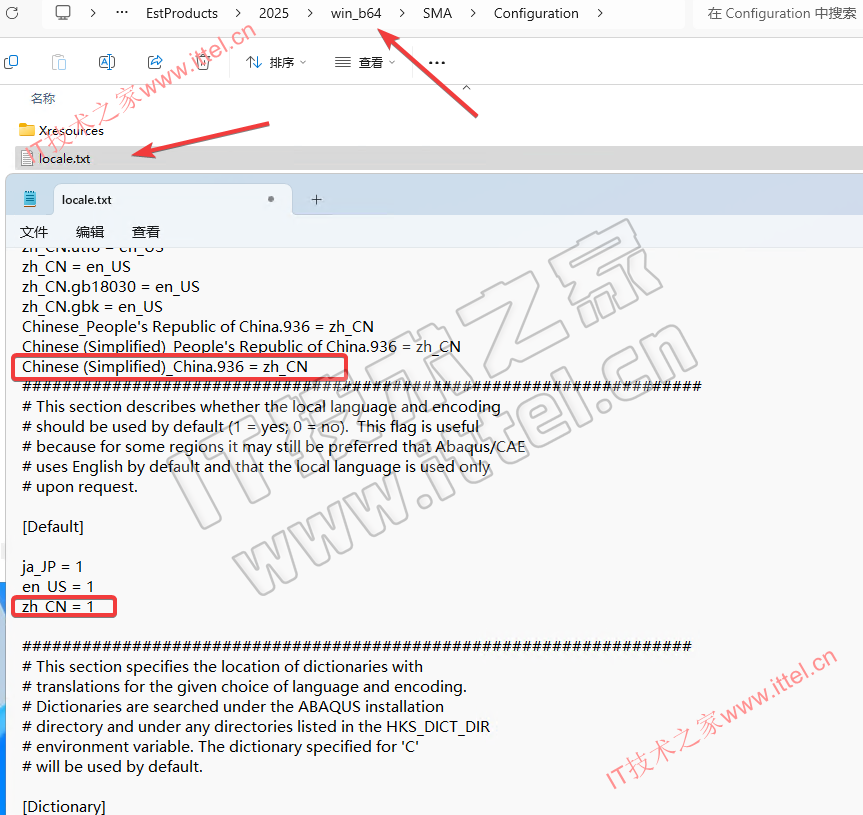This screenshot has width=863, height=815.
Task: Click the copy icon in Explorer toolbar
Action: 11,62
